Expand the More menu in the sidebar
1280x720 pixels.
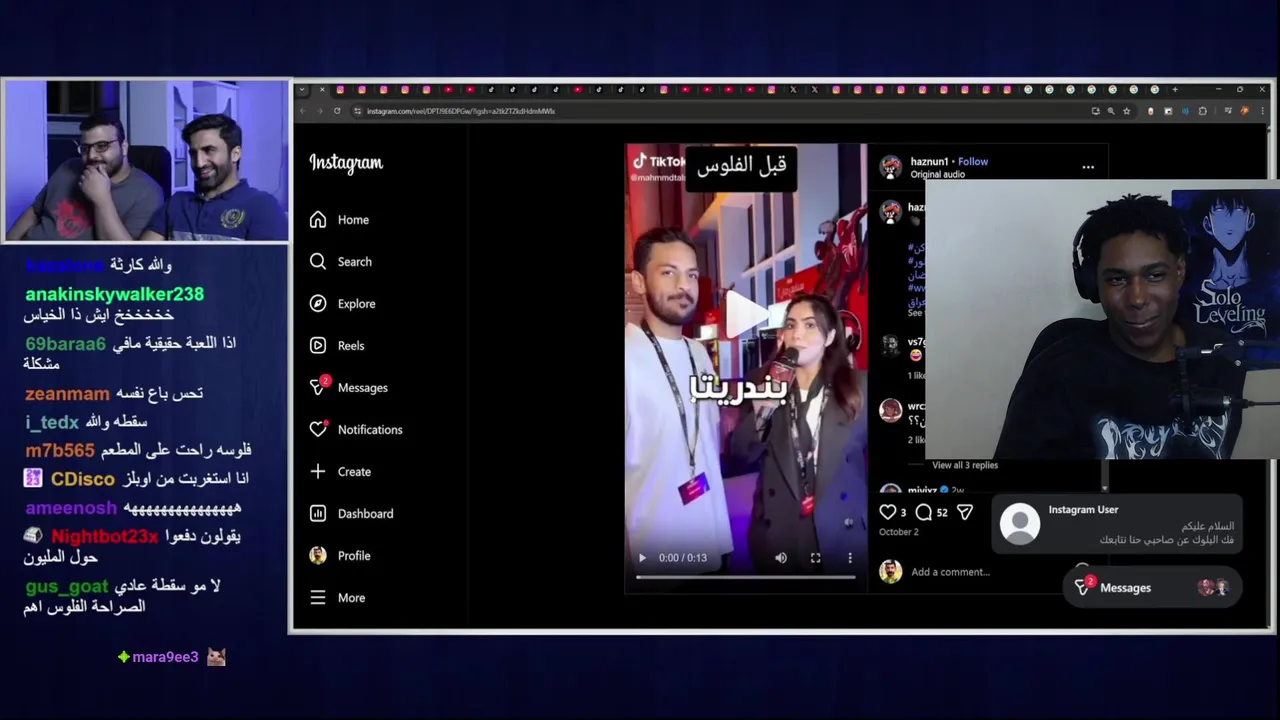(338, 598)
